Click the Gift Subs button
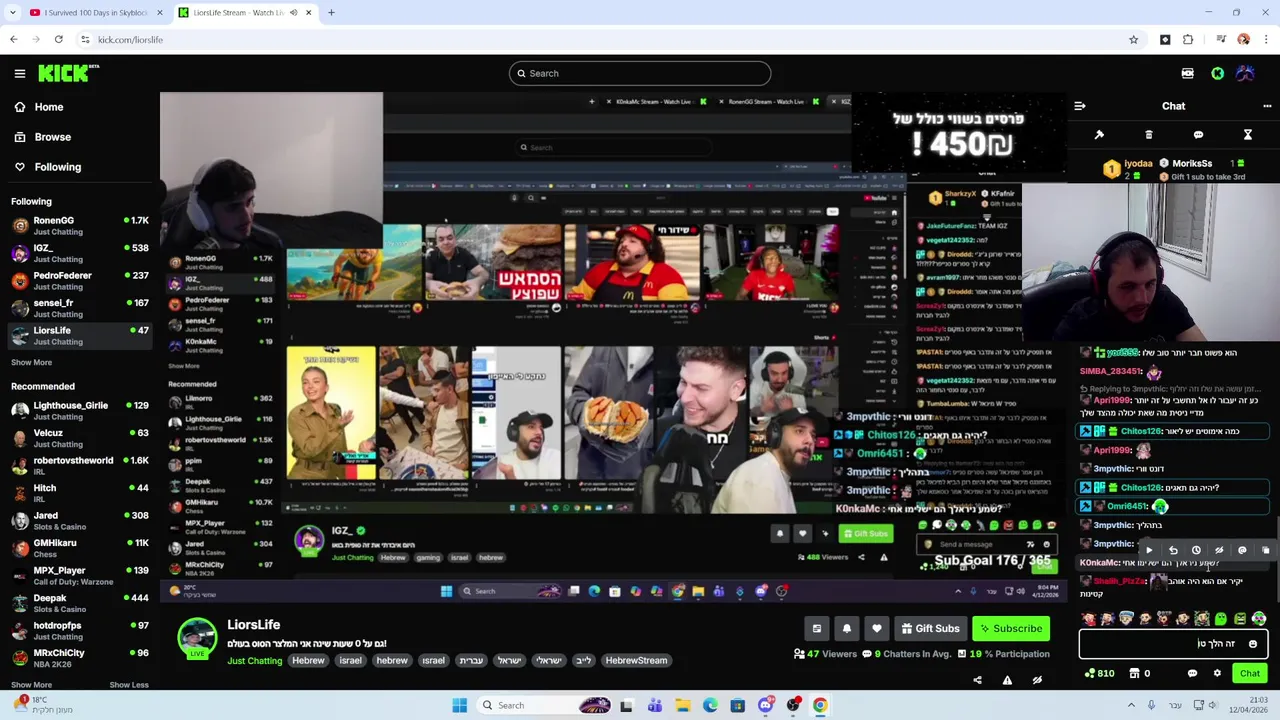1280x720 pixels. coord(930,628)
